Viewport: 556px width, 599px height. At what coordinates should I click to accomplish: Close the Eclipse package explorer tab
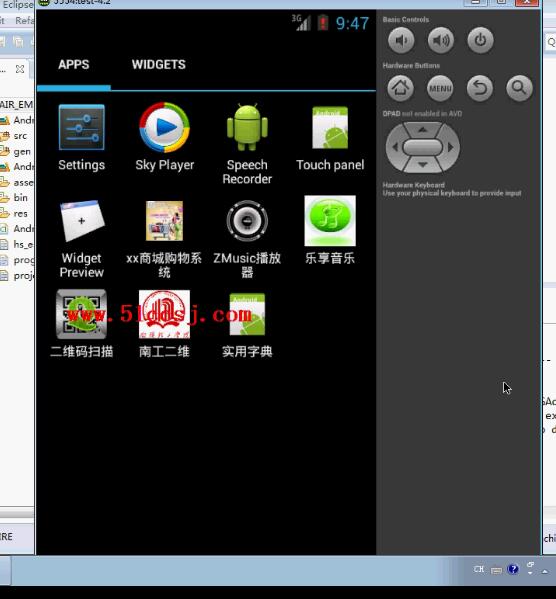(20, 69)
